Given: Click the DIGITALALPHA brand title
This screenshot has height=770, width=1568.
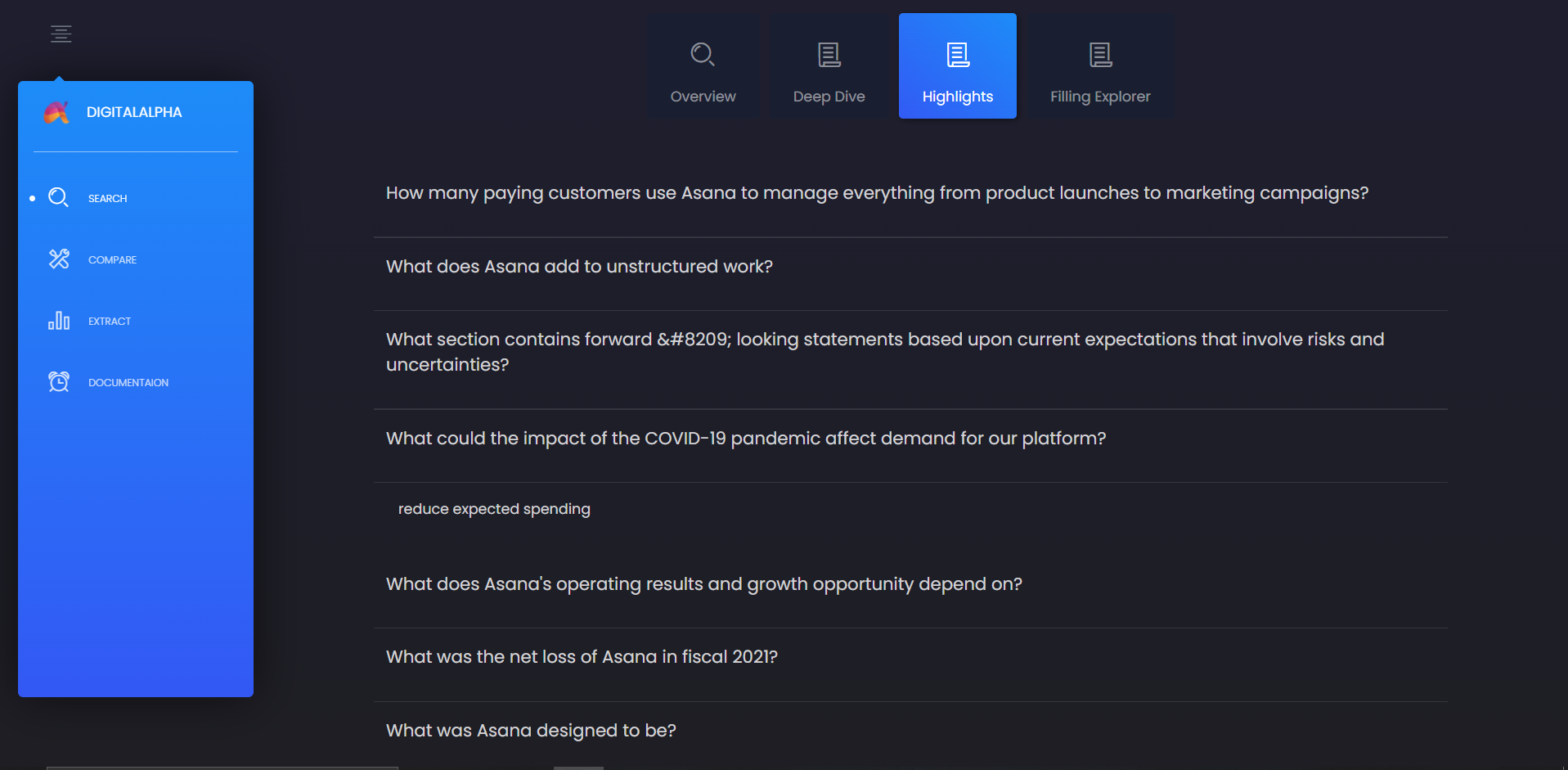Looking at the screenshot, I should (x=134, y=112).
